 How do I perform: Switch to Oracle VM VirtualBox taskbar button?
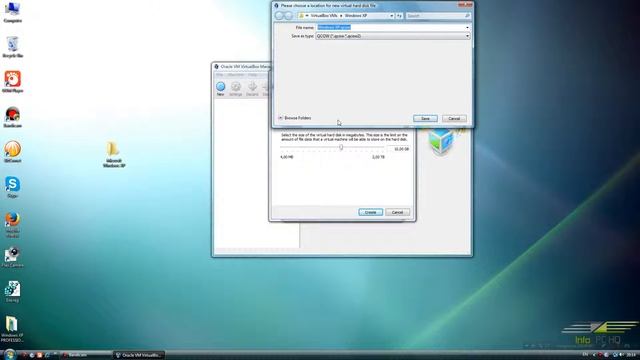[139, 355]
